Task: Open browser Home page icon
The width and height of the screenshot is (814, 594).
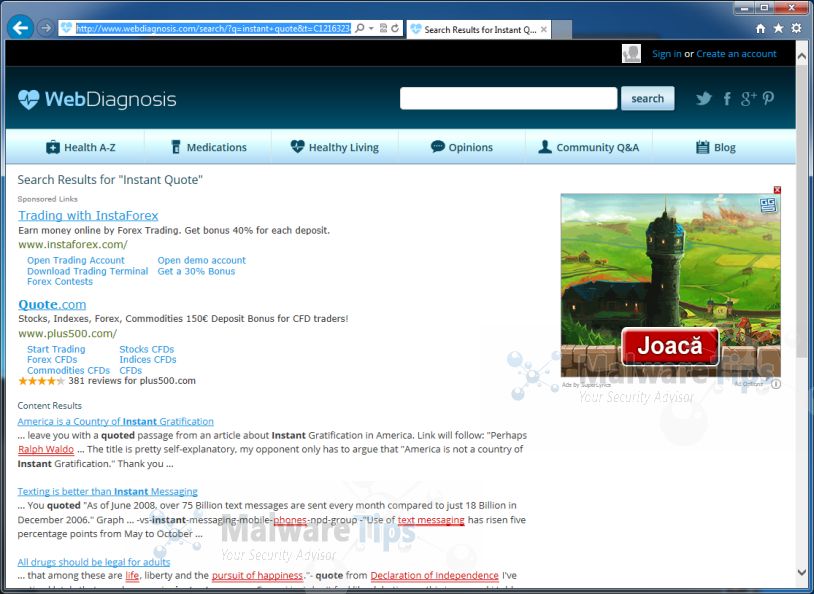Action: pos(760,29)
